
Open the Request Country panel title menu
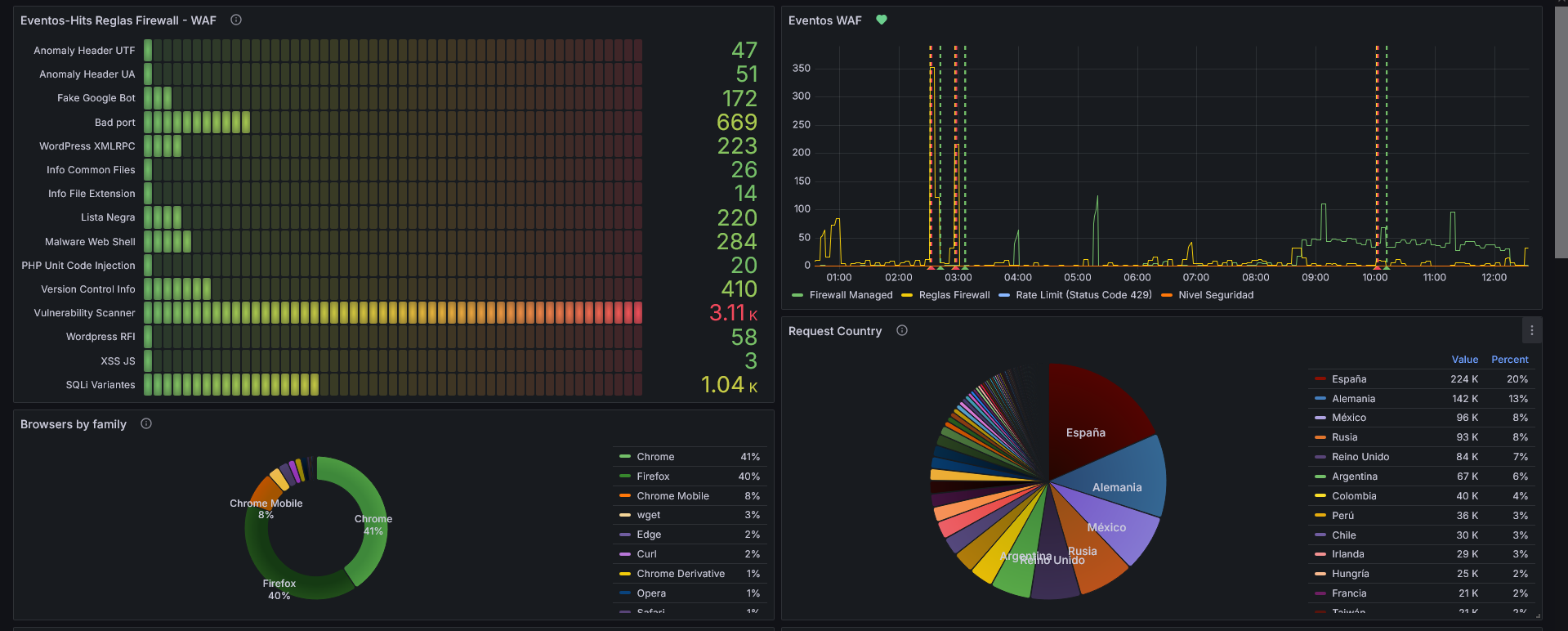(x=835, y=331)
